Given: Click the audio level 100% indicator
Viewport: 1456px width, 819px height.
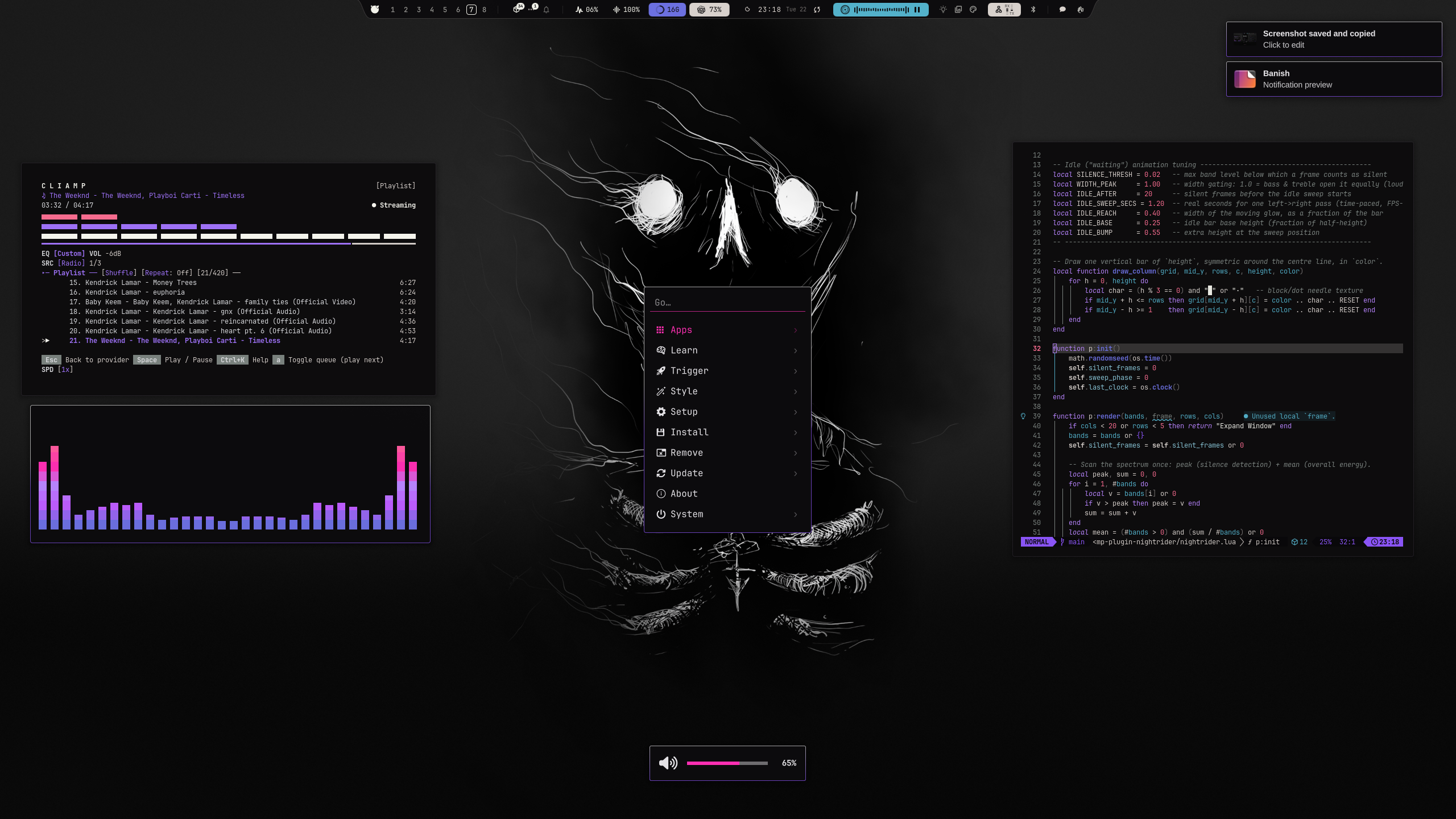Looking at the screenshot, I should click(626, 10).
